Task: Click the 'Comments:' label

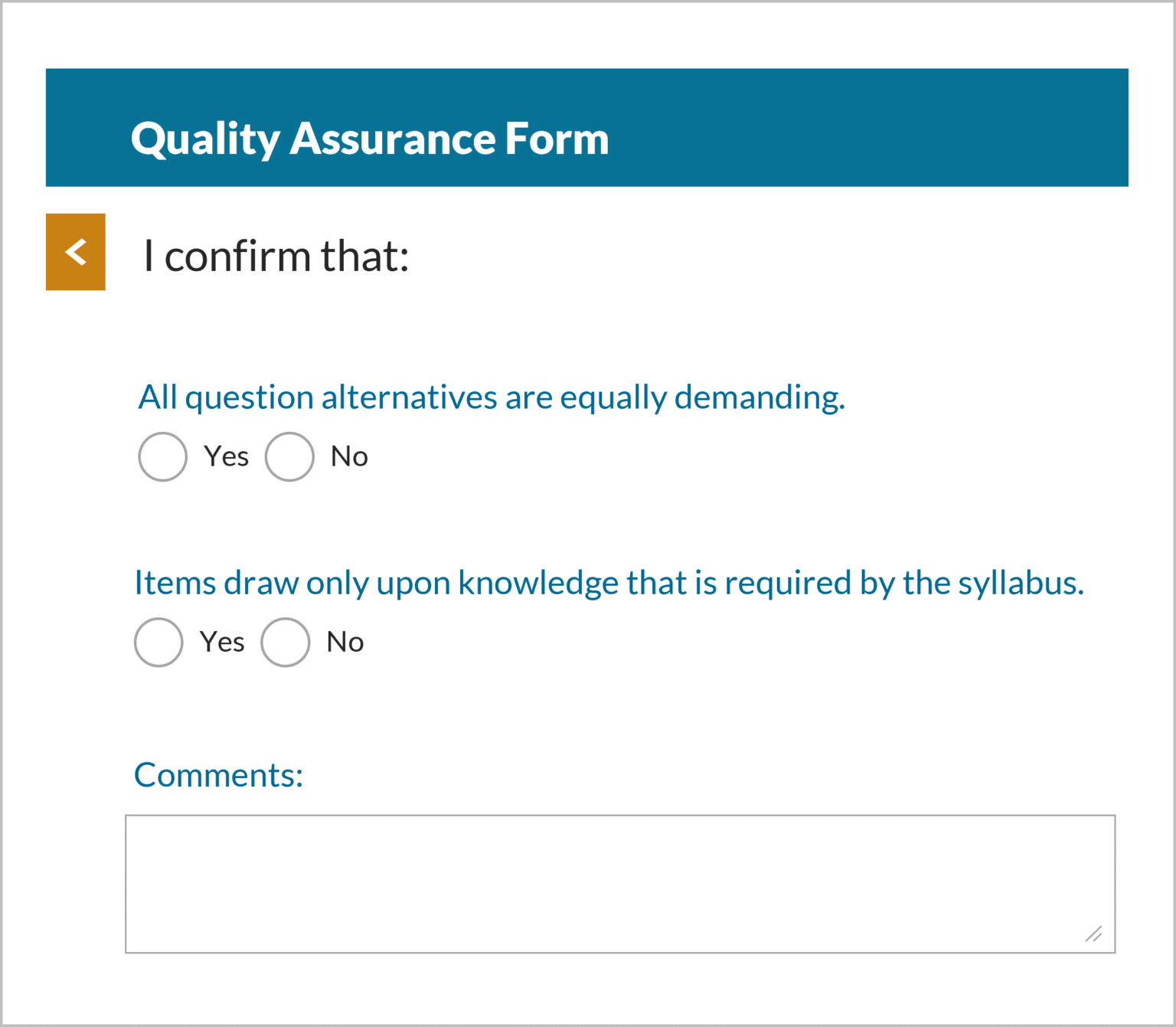Action: pyautogui.click(x=218, y=774)
